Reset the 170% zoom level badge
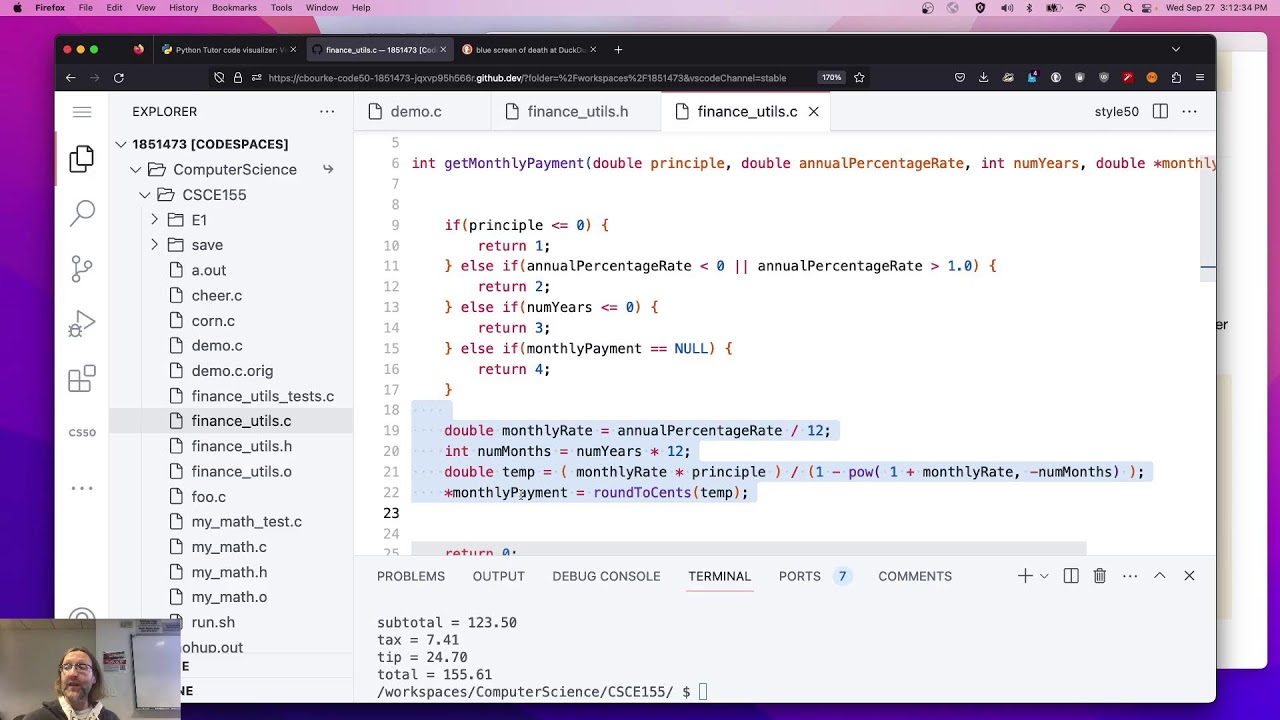Image resolution: width=1280 pixels, height=720 pixels. [831, 78]
